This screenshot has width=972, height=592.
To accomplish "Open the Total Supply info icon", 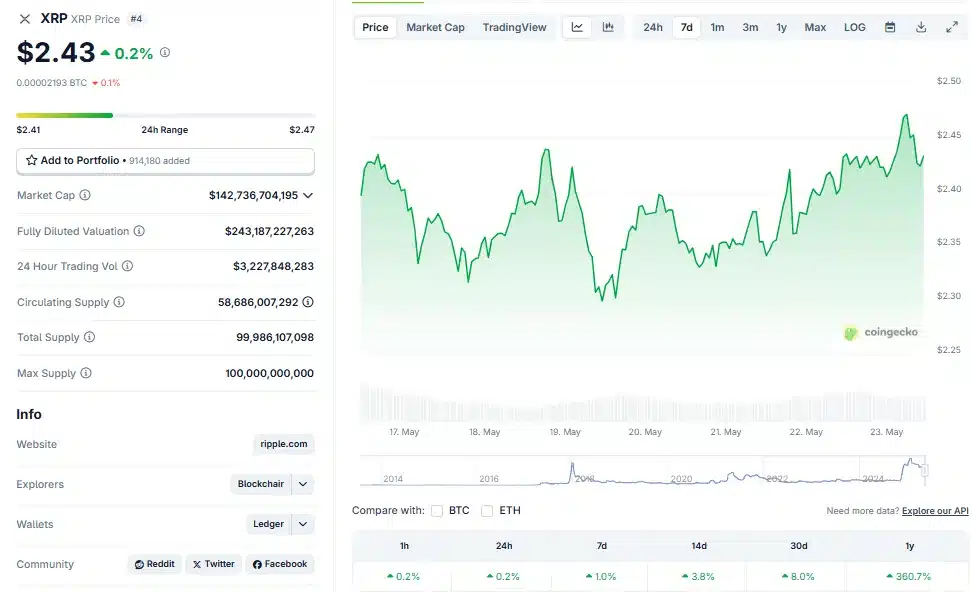I will point(89,337).
